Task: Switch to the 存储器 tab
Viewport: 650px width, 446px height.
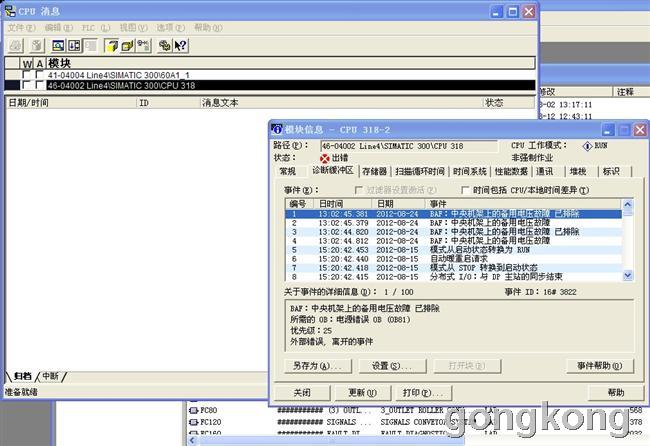Action: (x=374, y=171)
